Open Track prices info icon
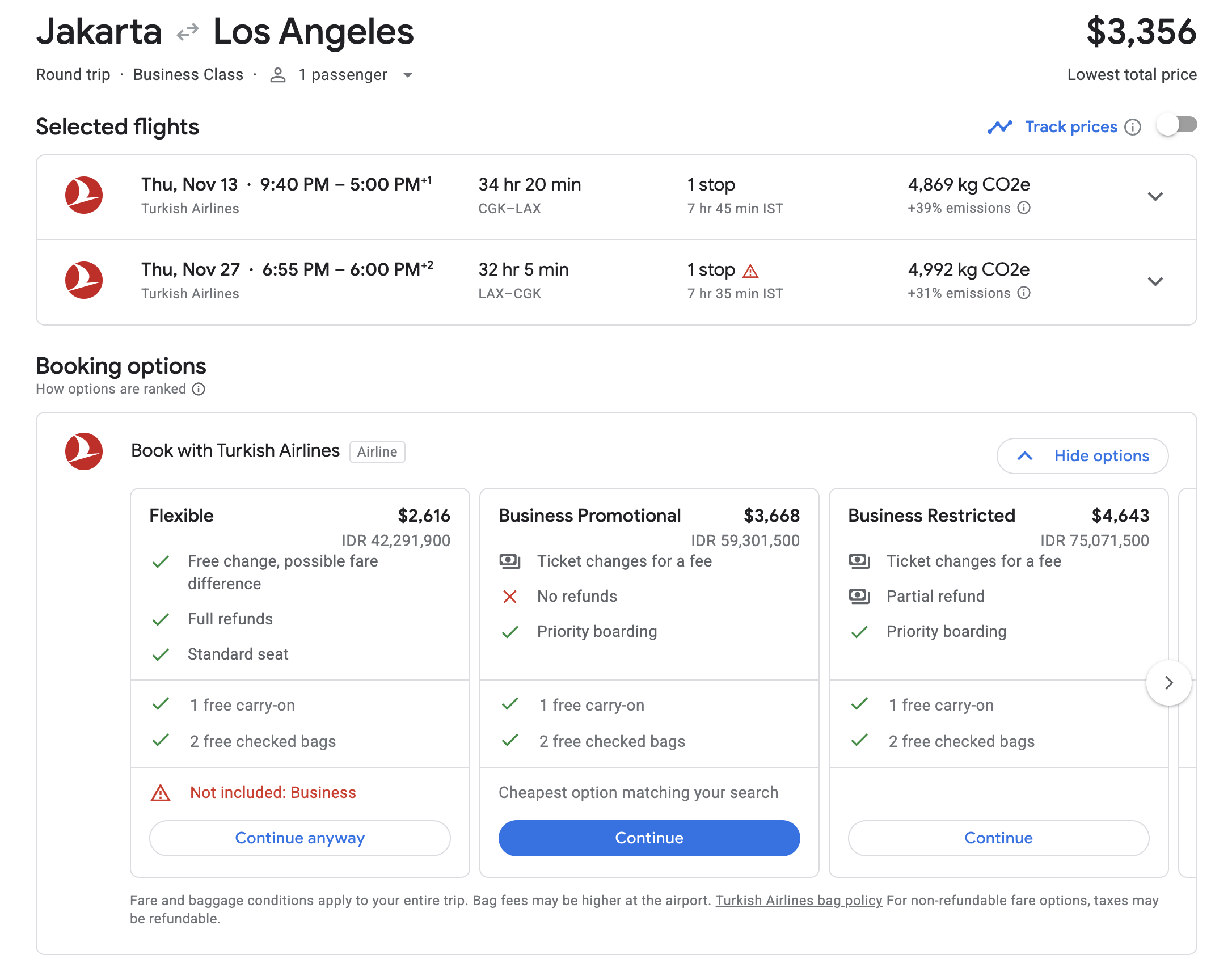 [1133, 127]
